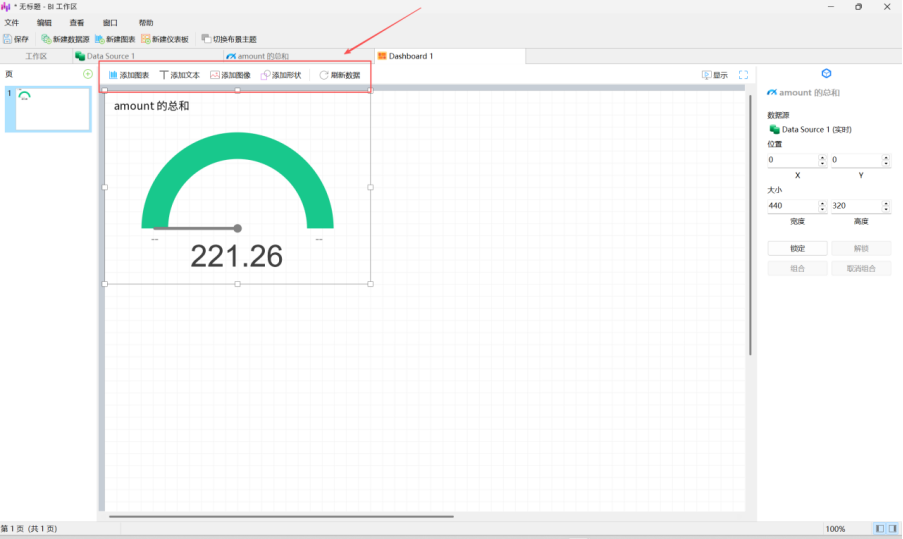Click 切换布景主题 to switch theme
903x539 pixels.
(x=229, y=39)
